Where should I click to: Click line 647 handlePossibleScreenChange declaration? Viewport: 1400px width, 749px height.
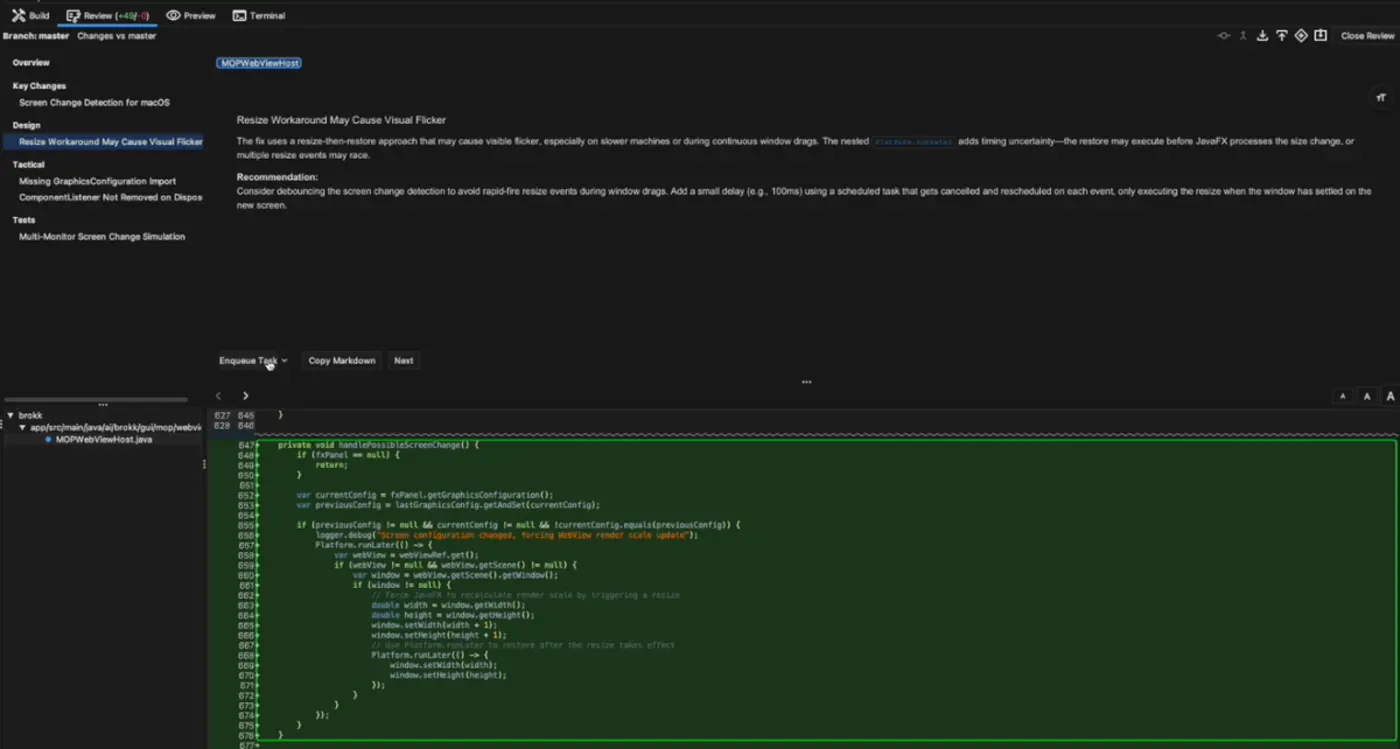pyautogui.click(x=378, y=445)
